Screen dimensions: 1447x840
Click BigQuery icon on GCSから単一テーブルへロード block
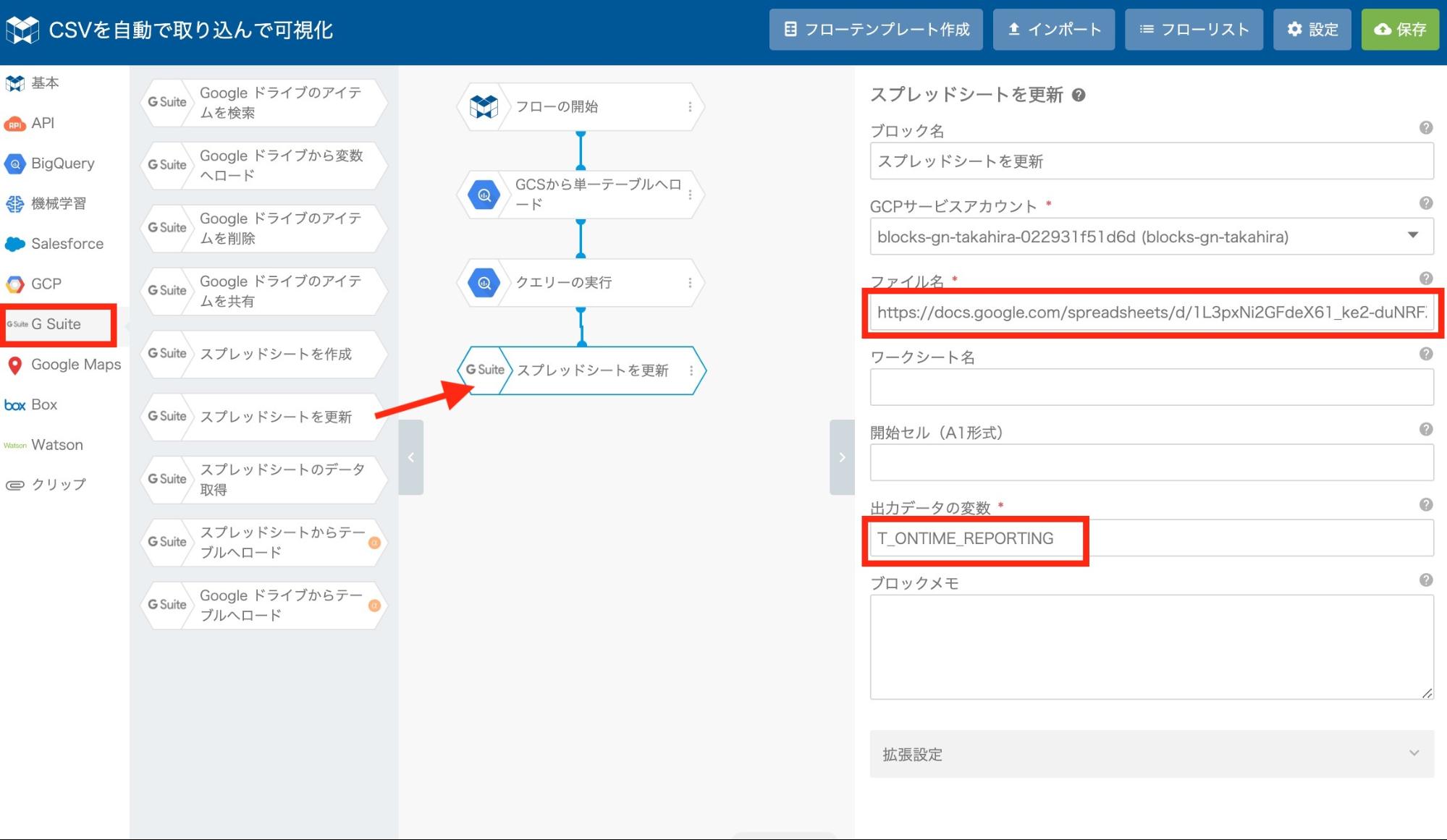click(x=484, y=195)
